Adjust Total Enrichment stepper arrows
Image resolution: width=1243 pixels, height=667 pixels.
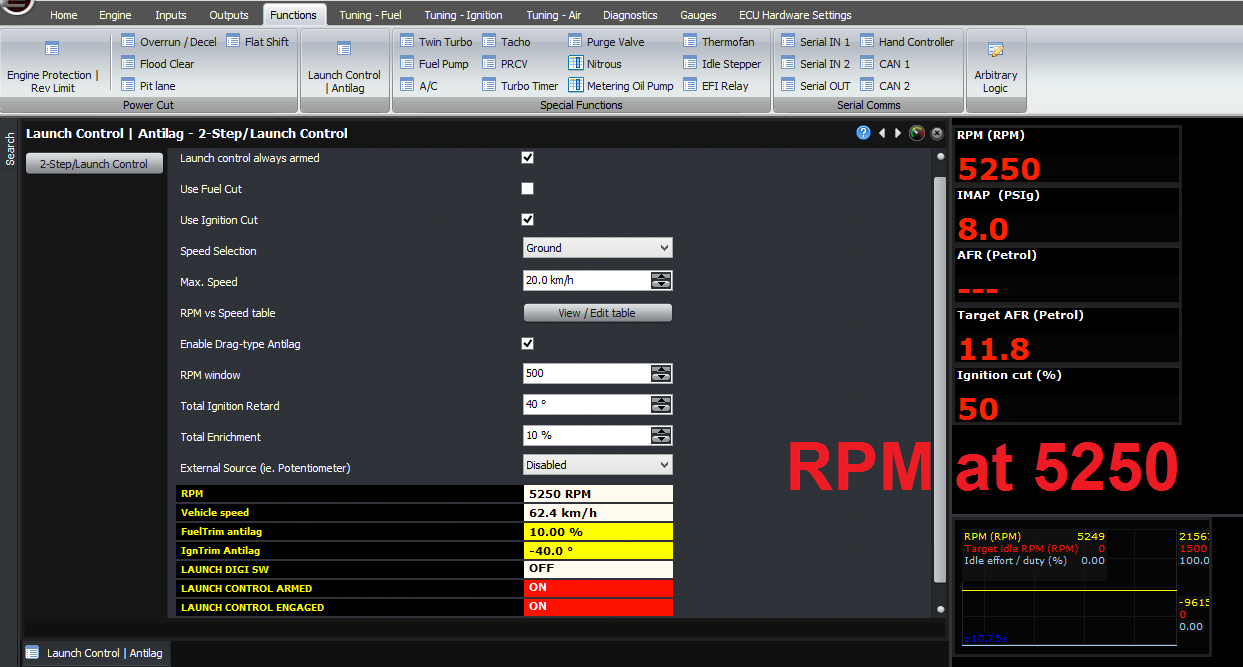[x=661, y=436]
